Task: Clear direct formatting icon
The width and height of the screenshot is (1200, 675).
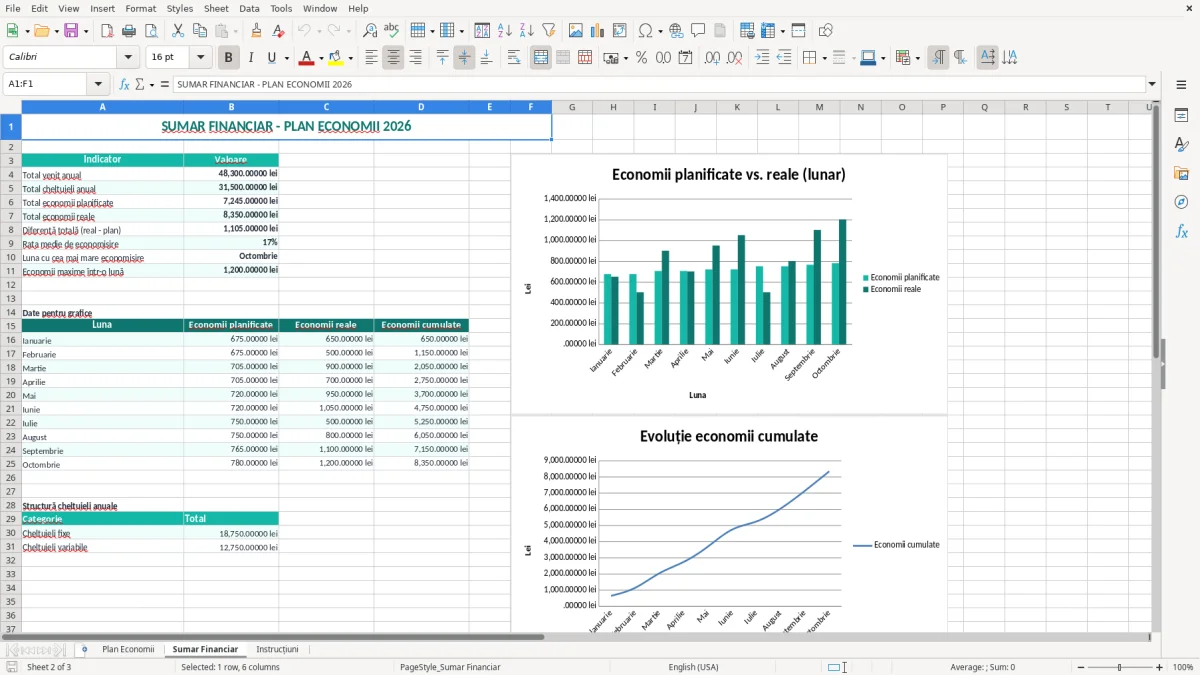Action: coord(278,31)
